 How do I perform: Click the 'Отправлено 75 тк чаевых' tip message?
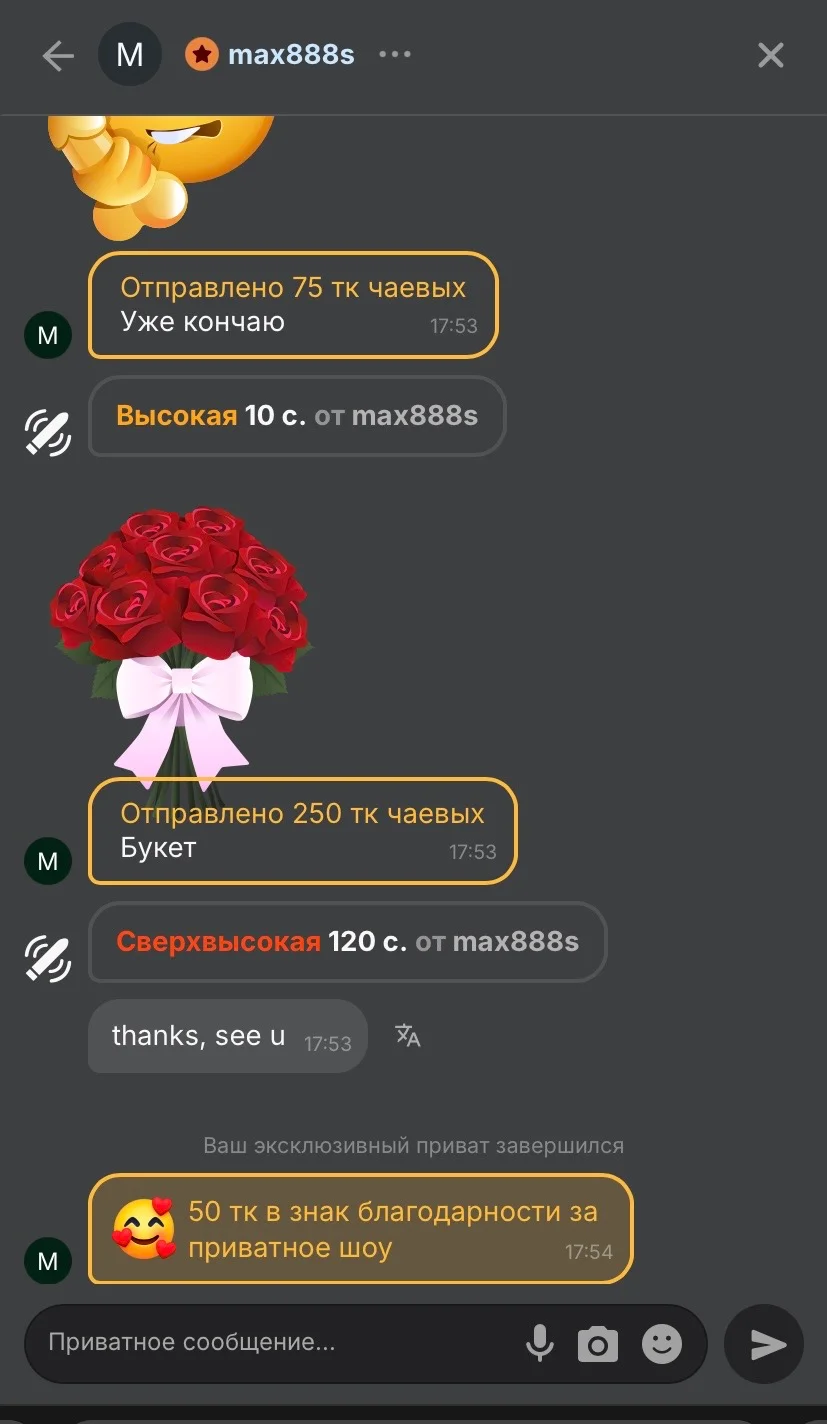(x=293, y=305)
